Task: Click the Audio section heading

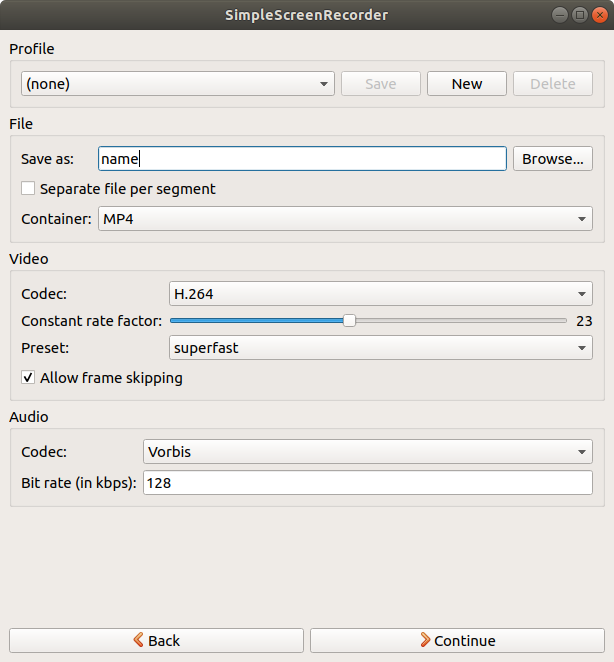Action: coord(29,417)
